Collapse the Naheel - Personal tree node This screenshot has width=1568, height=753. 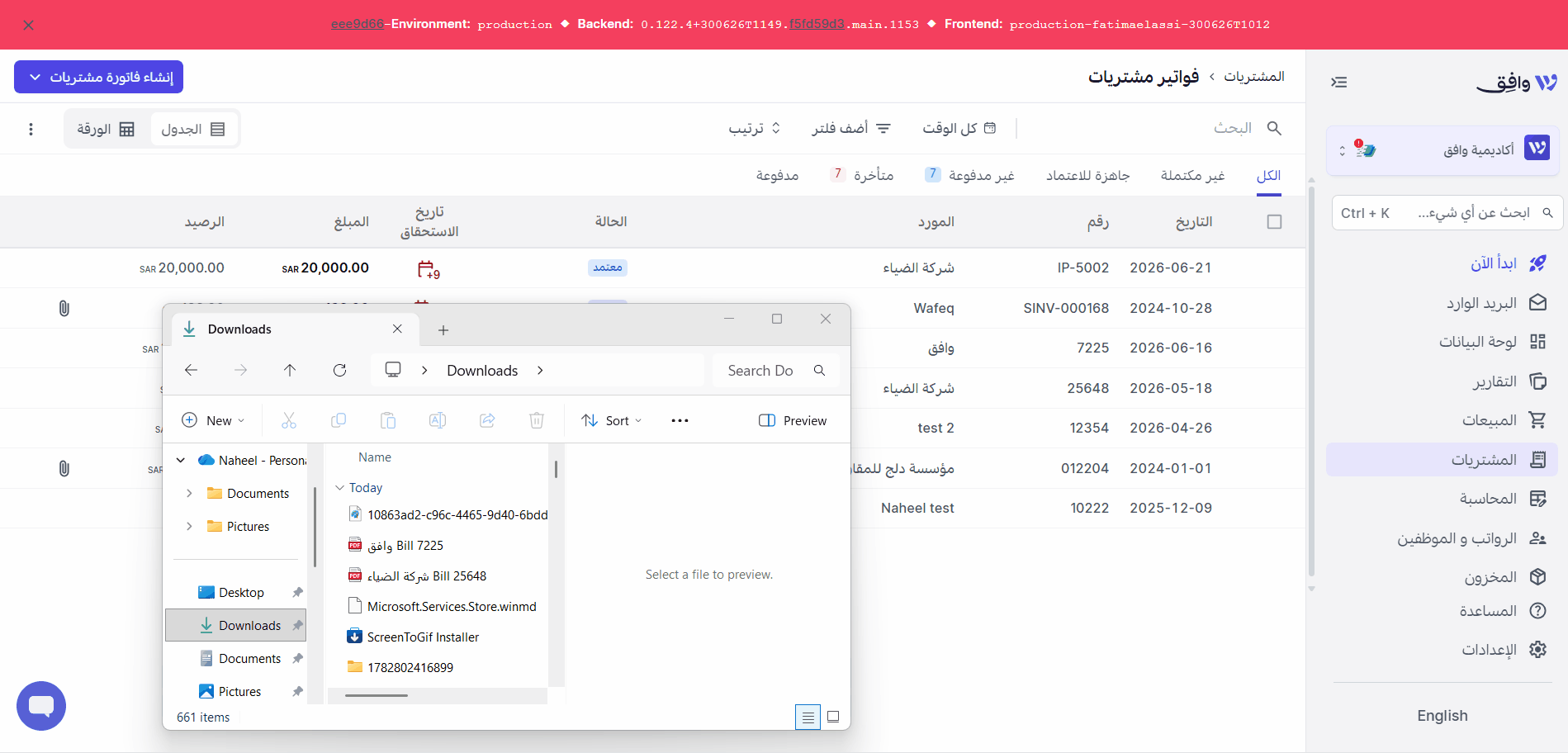click(181, 461)
